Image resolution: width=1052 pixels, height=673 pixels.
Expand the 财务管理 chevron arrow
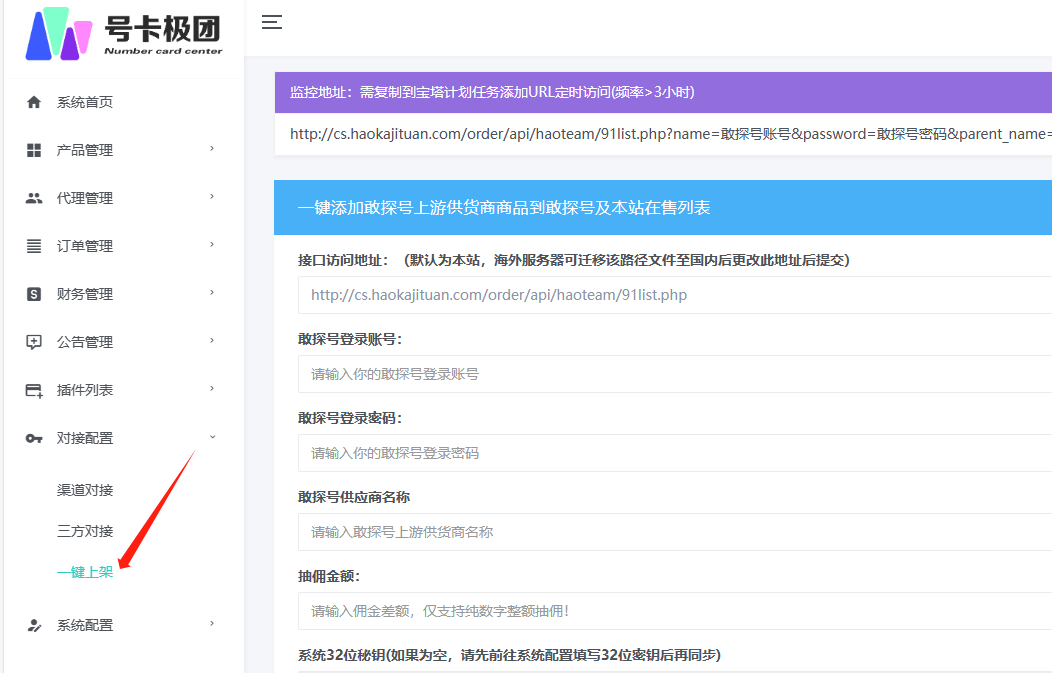(x=212, y=293)
